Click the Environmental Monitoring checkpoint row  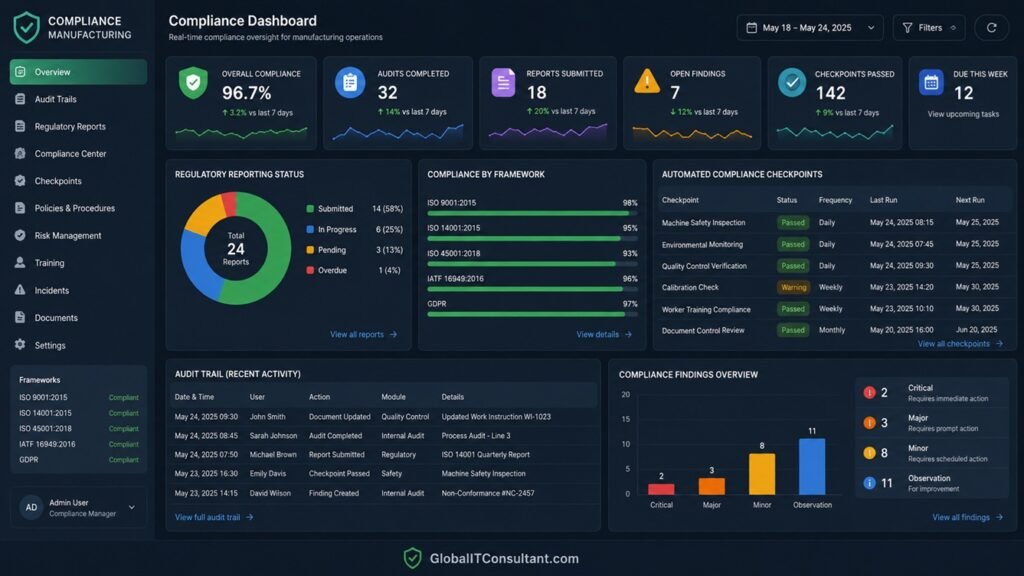tap(833, 244)
